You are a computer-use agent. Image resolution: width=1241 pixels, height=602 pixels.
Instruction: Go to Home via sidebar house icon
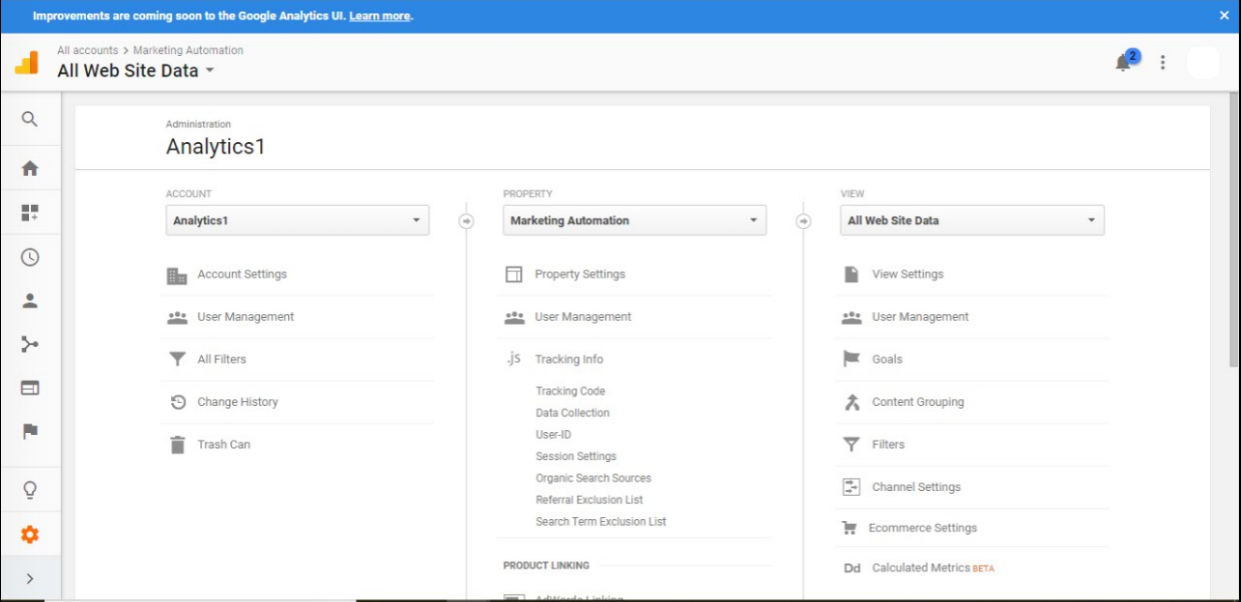30,168
